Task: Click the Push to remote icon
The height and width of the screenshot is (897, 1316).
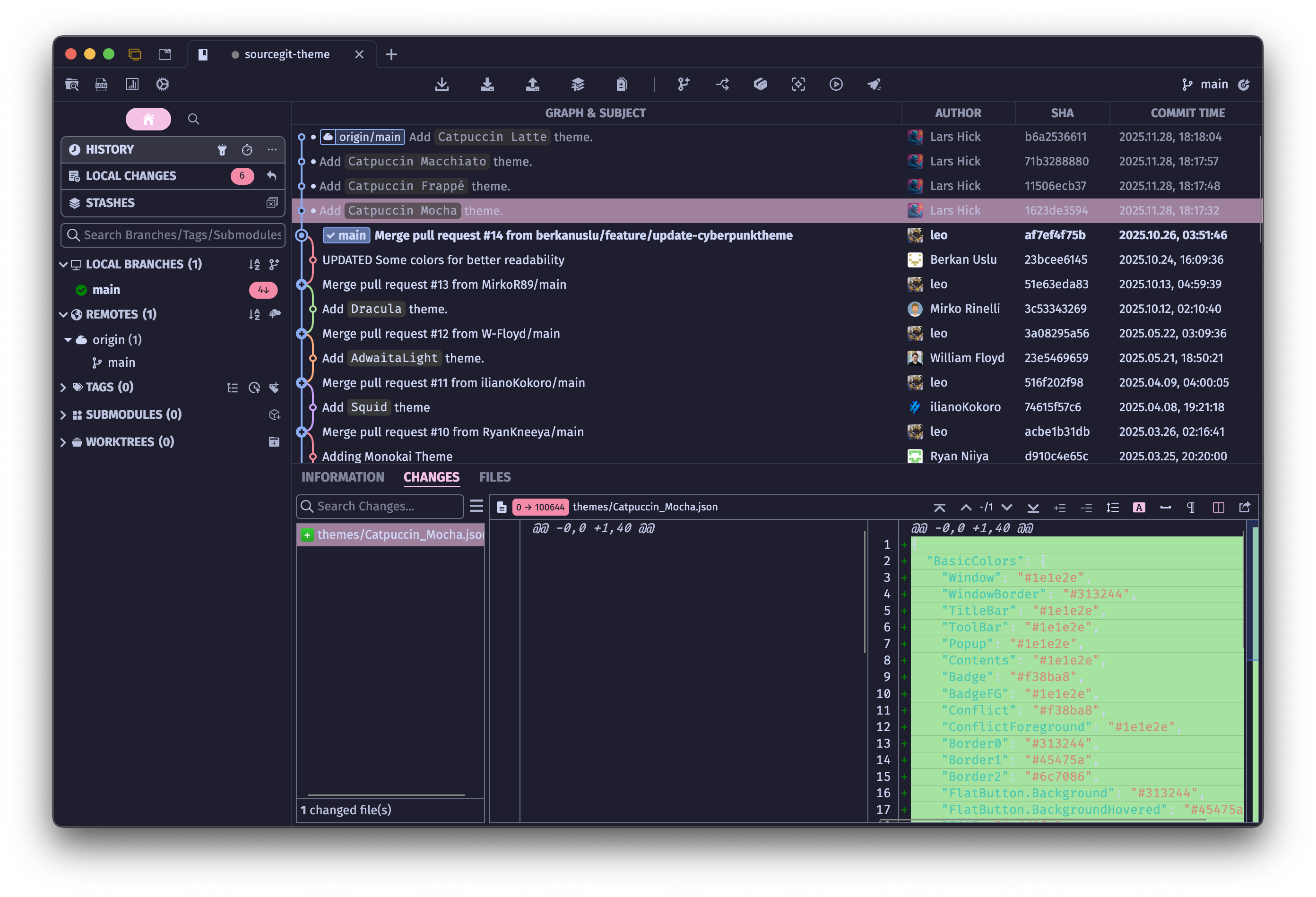Action: click(x=532, y=85)
